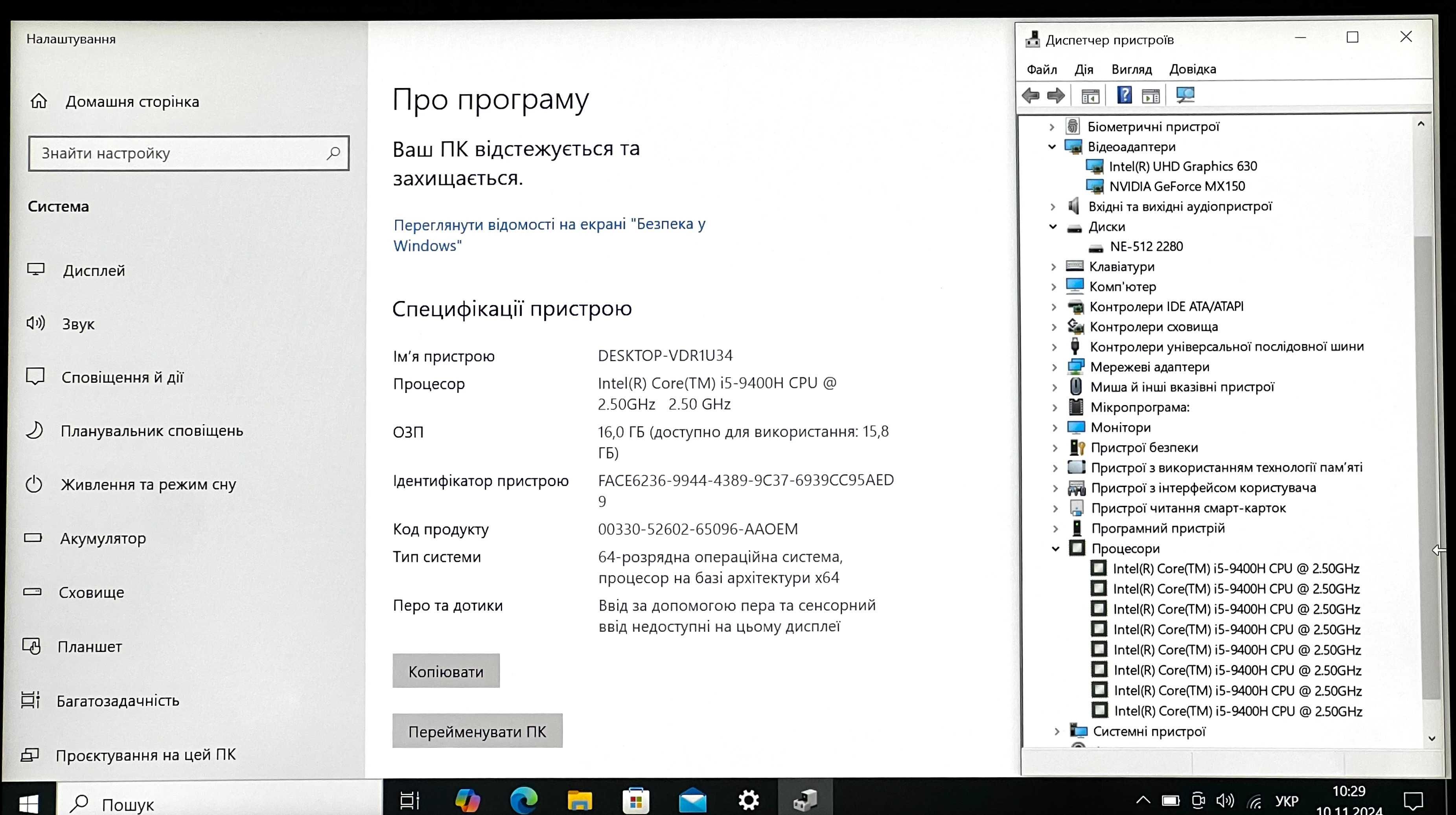The image size is (1456, 815).
Task: Open Sound settings in sidebar
Action: coord(61,324)
